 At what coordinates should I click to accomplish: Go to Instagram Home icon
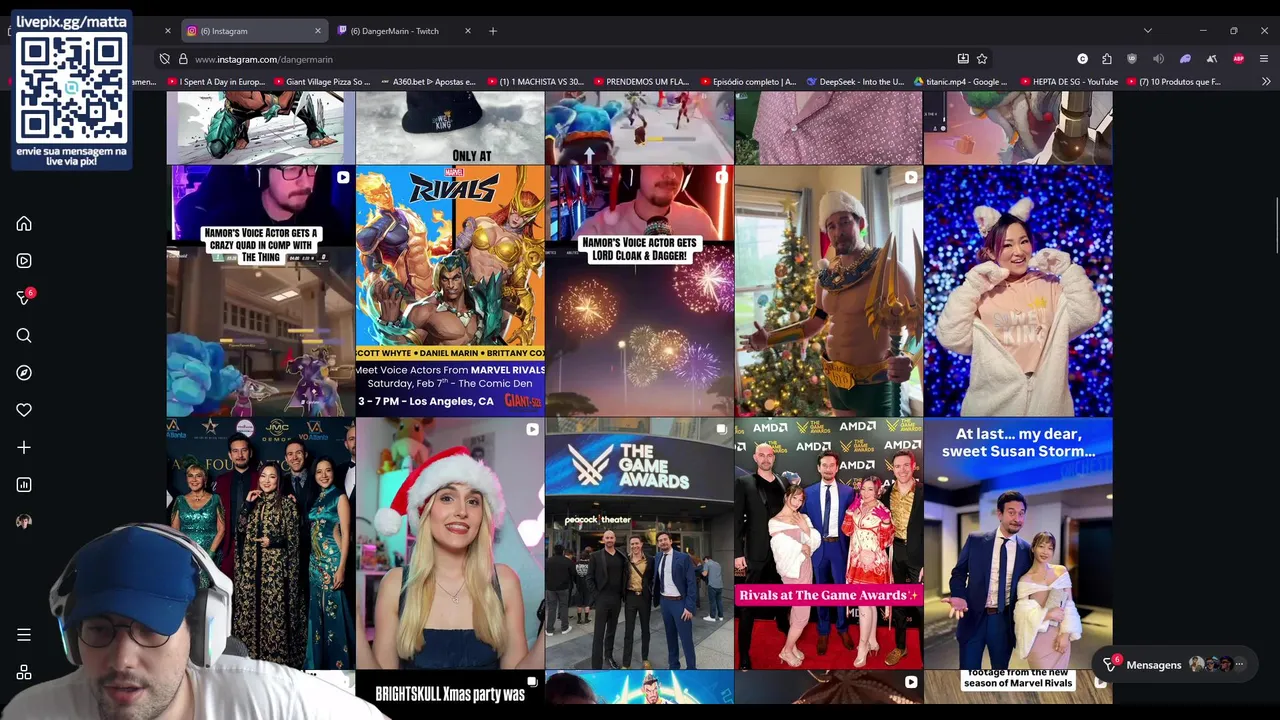24,224
